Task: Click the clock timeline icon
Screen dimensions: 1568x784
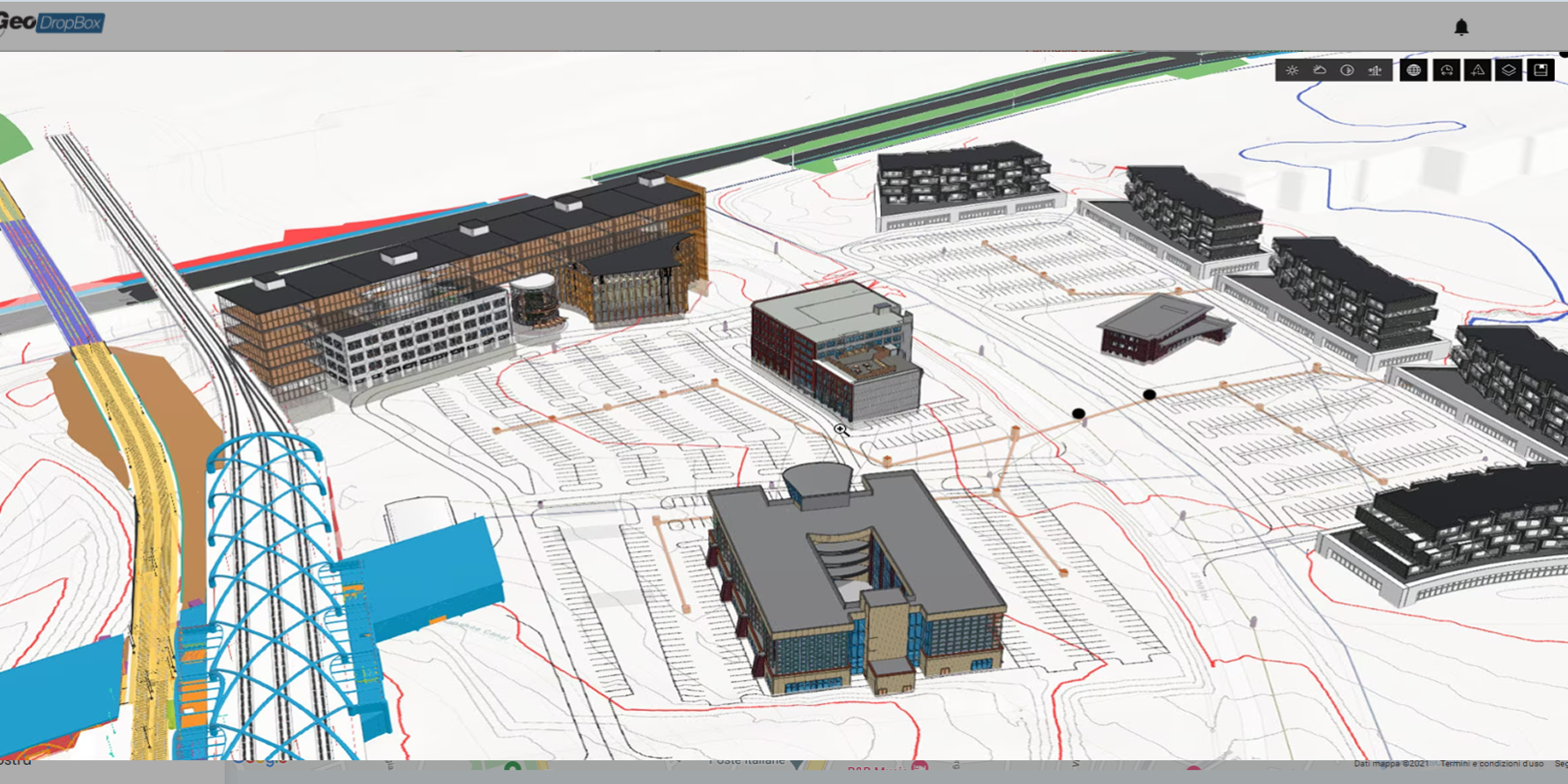Action: tap(1447, 70)
